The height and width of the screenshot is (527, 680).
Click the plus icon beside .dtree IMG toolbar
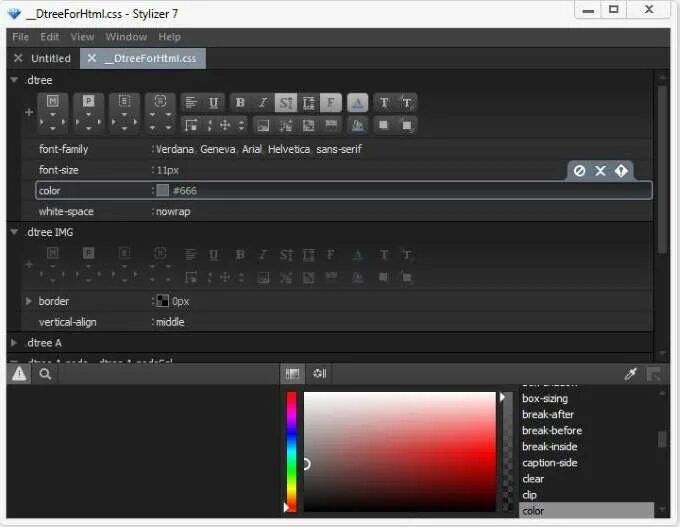29,264
